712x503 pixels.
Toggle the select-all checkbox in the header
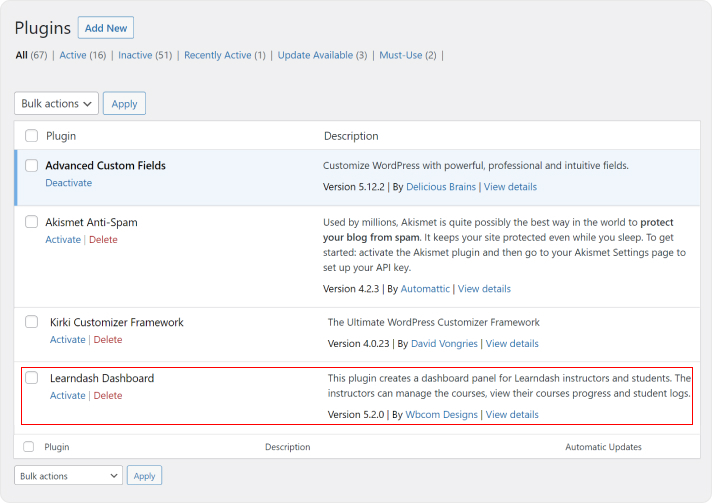click(31, 136)
